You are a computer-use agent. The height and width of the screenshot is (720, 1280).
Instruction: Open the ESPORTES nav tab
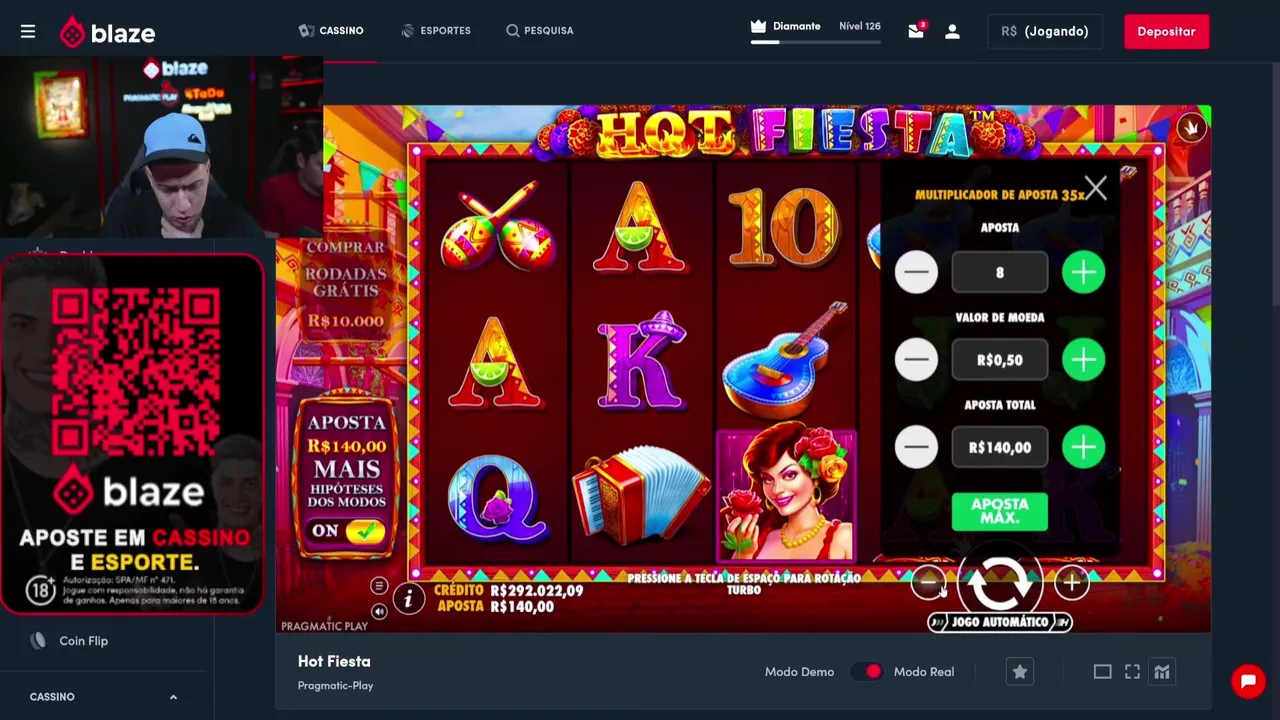(x=436, y=31)
